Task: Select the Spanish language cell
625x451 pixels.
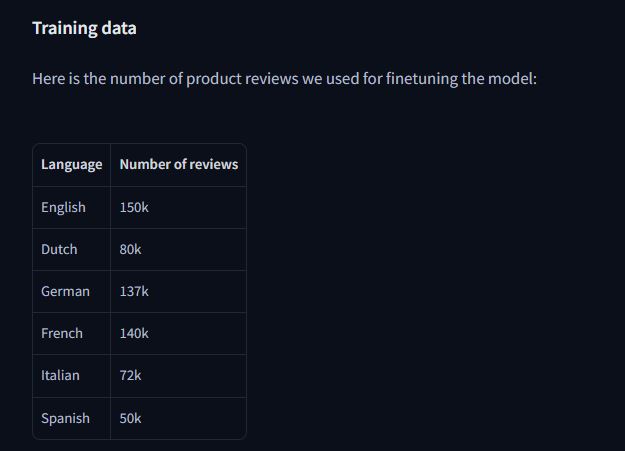Action: [x=71, y=418]
